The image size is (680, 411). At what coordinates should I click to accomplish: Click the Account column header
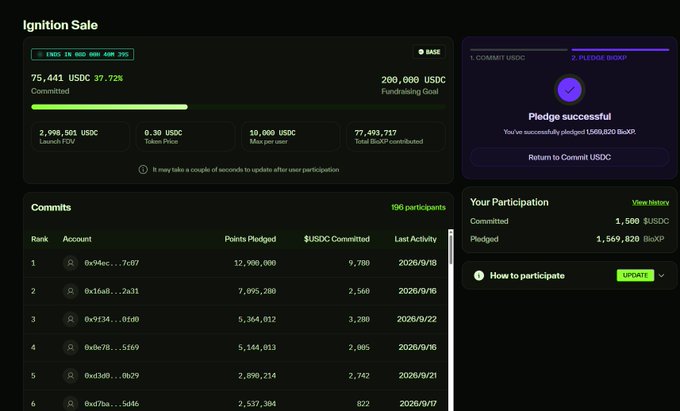[x=77, y=239]
